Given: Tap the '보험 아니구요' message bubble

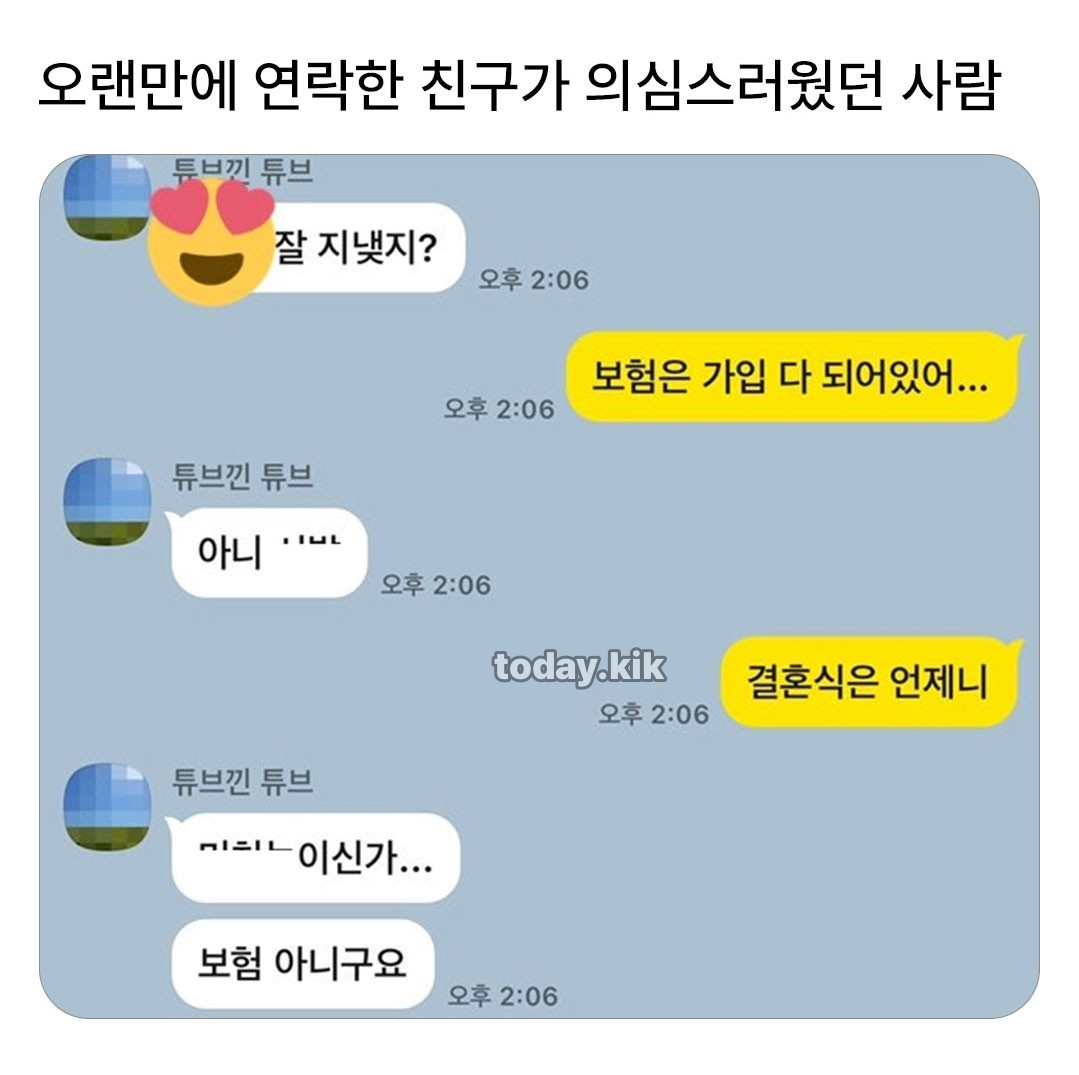Looking at the screenshot, I should click(303, 964).
